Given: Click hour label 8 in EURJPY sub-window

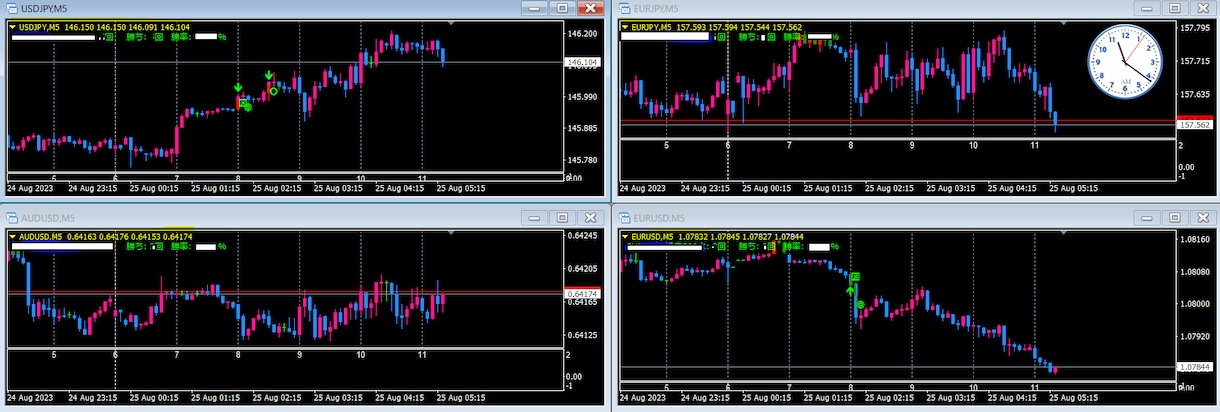Looking at the screenshot, I should 851,146.
